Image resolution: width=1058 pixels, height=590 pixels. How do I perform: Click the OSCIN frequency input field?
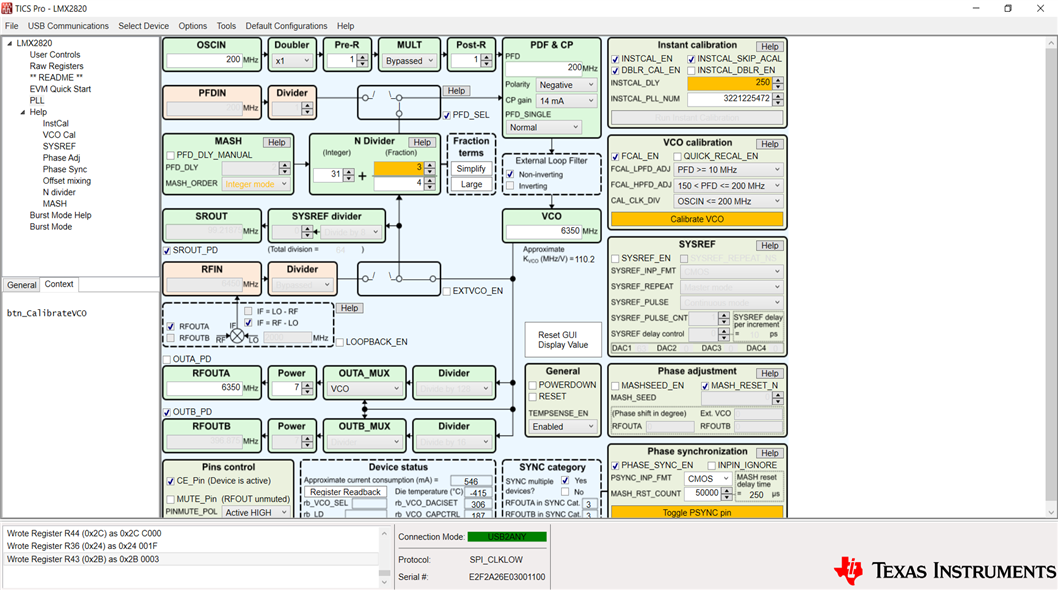(204, 60)
